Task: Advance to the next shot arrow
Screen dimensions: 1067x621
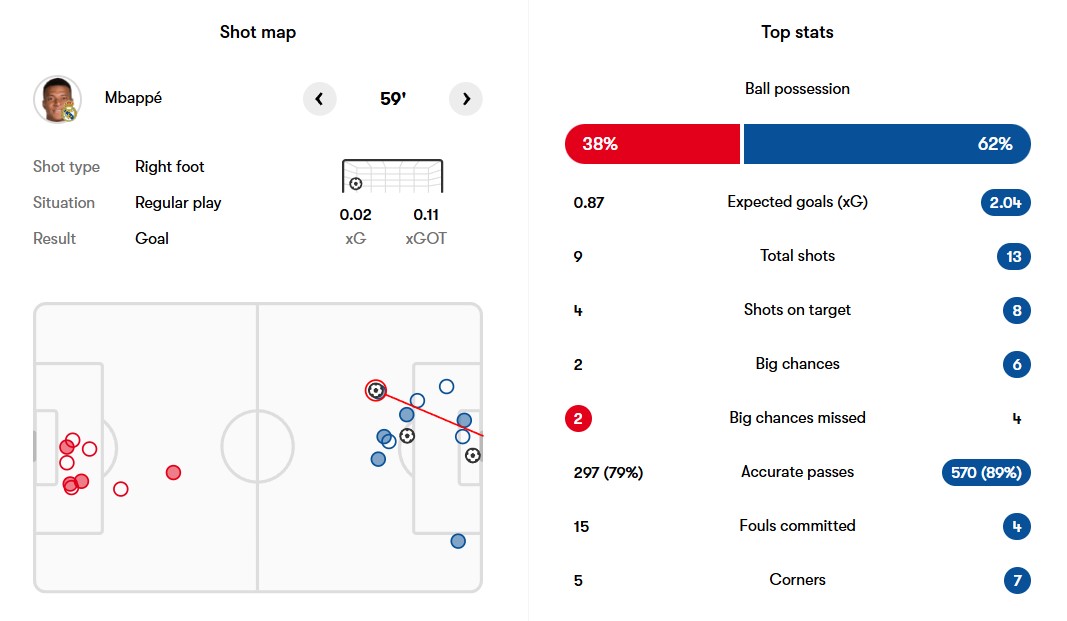Action: [x=466, y=99]
